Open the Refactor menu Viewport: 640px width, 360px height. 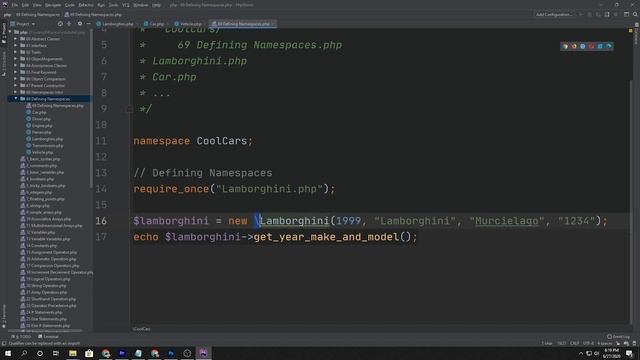click(86, 5)
